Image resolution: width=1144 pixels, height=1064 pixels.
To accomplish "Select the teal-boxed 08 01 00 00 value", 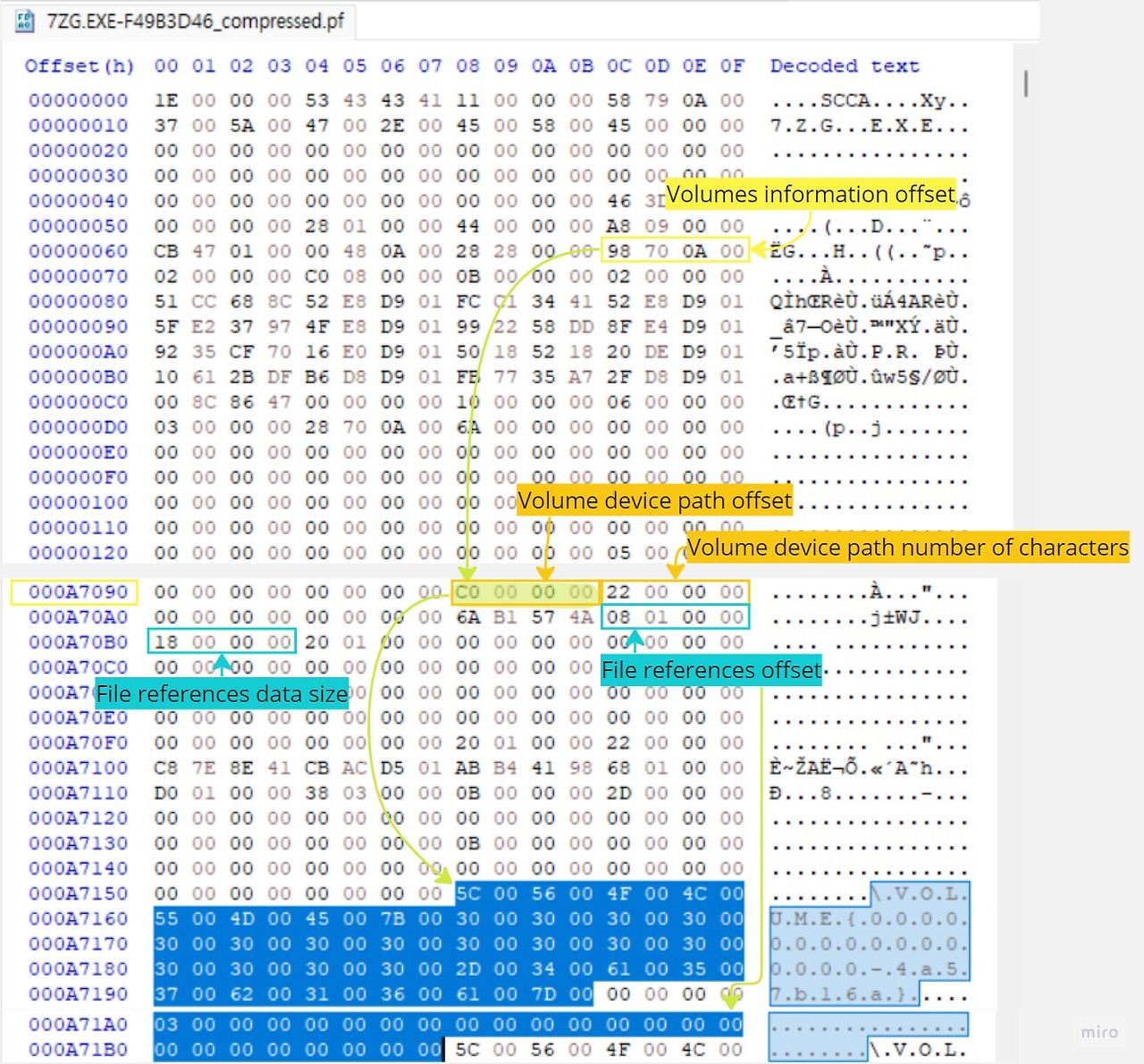I will [676, 616].
